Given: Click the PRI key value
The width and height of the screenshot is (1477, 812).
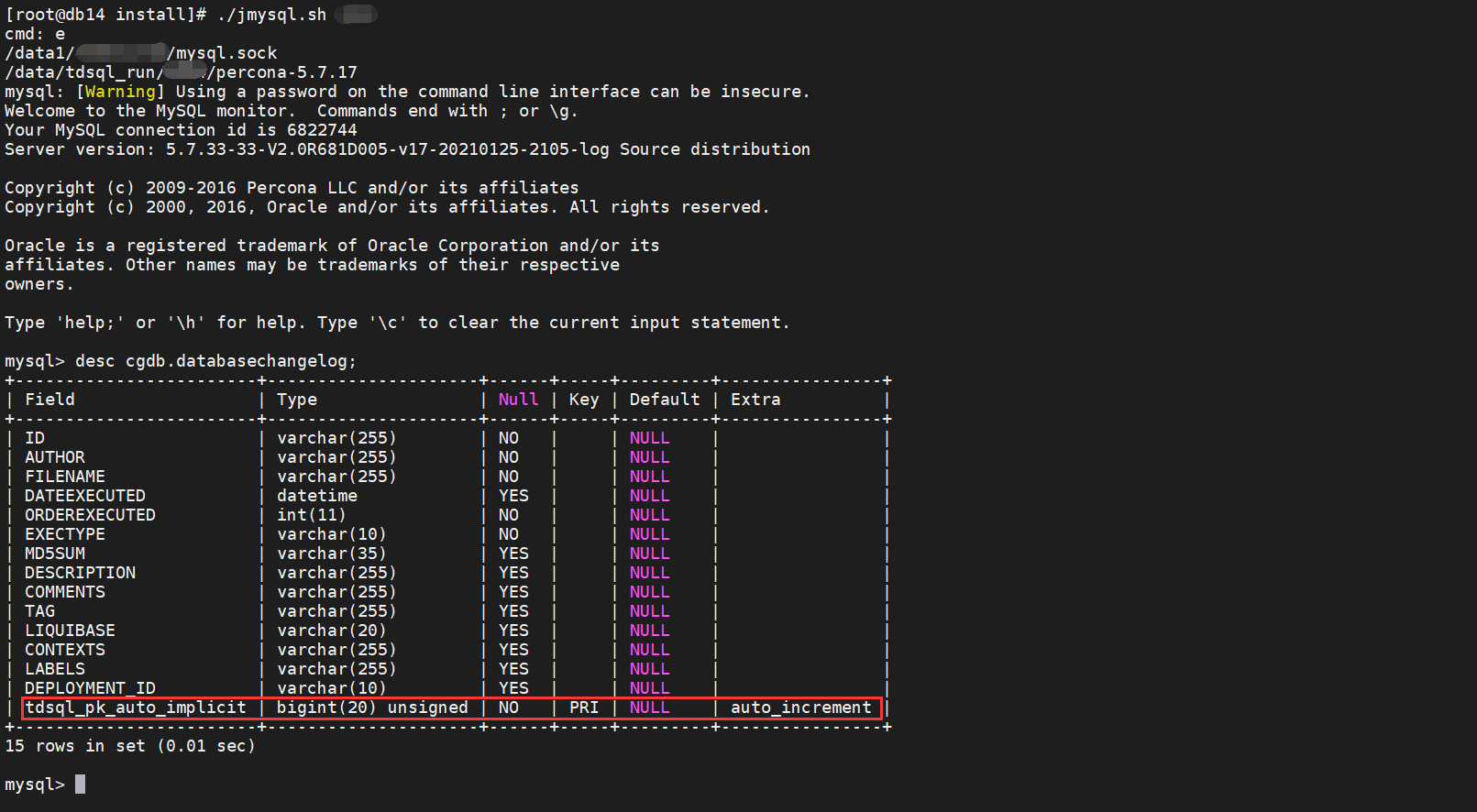Looking at the screenshot, I should [x=584, y=708].
